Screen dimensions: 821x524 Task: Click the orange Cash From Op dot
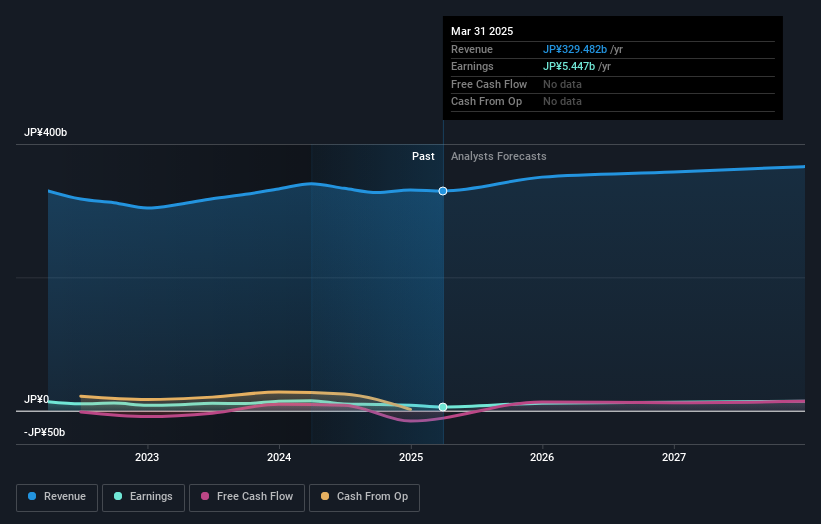pos(325,496)
